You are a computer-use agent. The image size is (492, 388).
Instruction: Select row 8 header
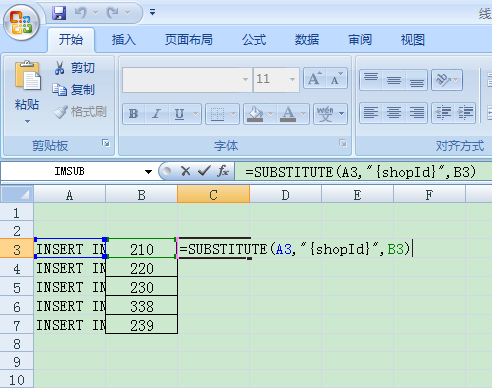coord(17,344)
